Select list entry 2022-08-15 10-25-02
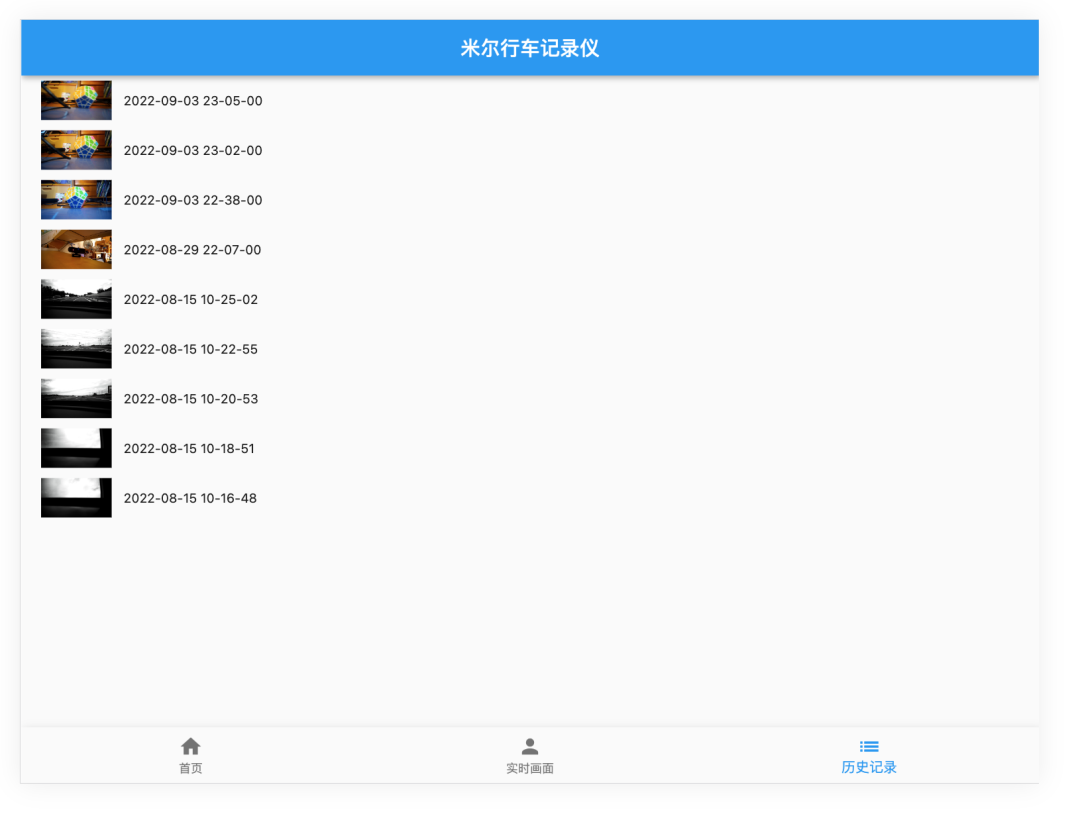Viewport: 1080px width, 824px height. [190, 299]
